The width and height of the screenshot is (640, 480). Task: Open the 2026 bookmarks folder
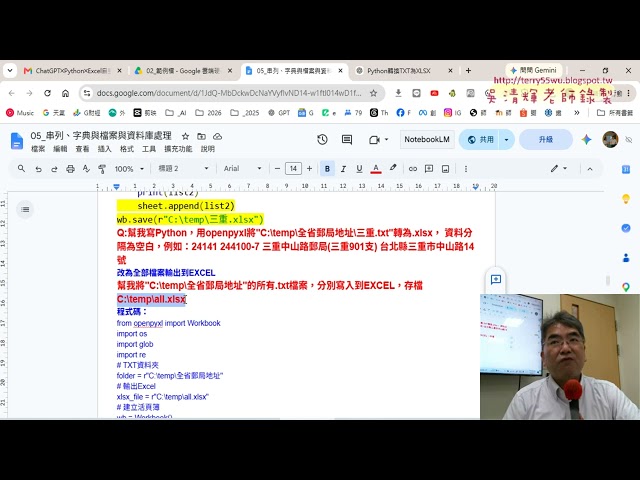pyautogui.click(x=209, y=113)
